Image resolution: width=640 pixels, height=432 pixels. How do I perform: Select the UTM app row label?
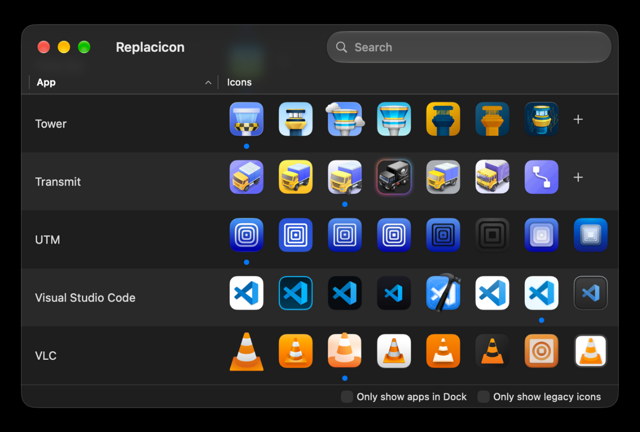click(47, 240)
